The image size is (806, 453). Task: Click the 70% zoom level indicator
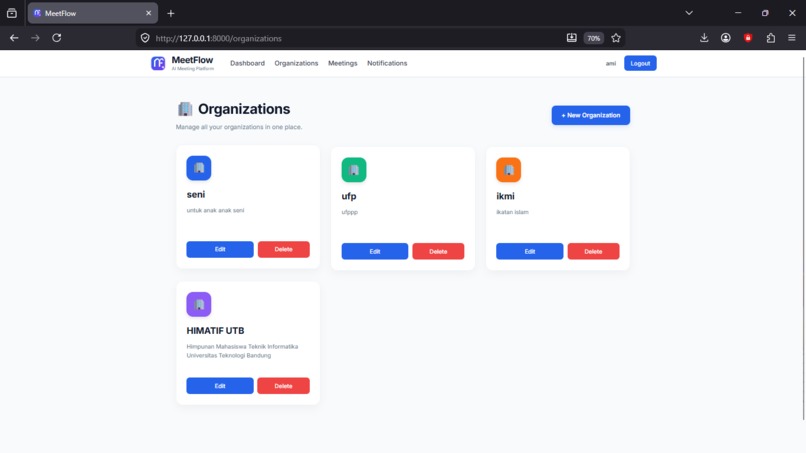point(594,38)
